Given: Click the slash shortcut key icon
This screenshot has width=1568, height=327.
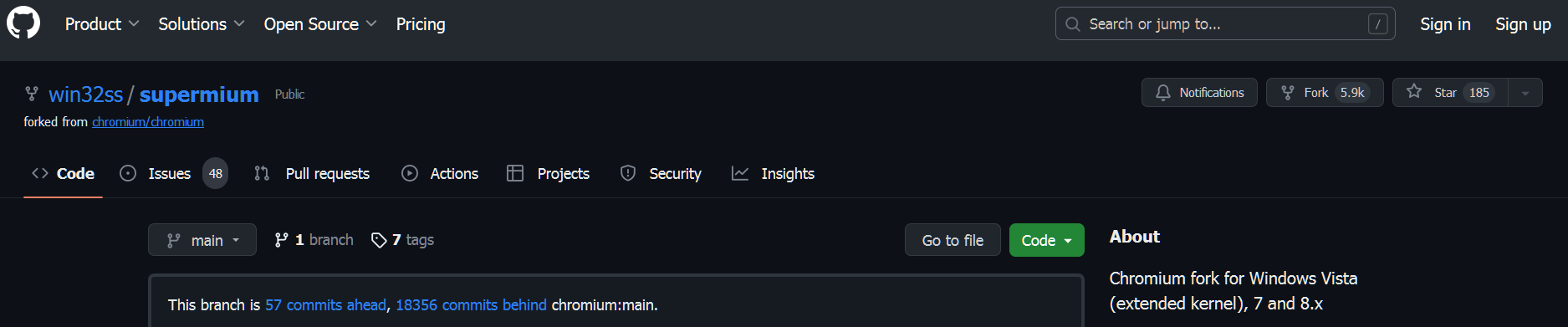Looking at the screenshot, I should coord(1377,24).
